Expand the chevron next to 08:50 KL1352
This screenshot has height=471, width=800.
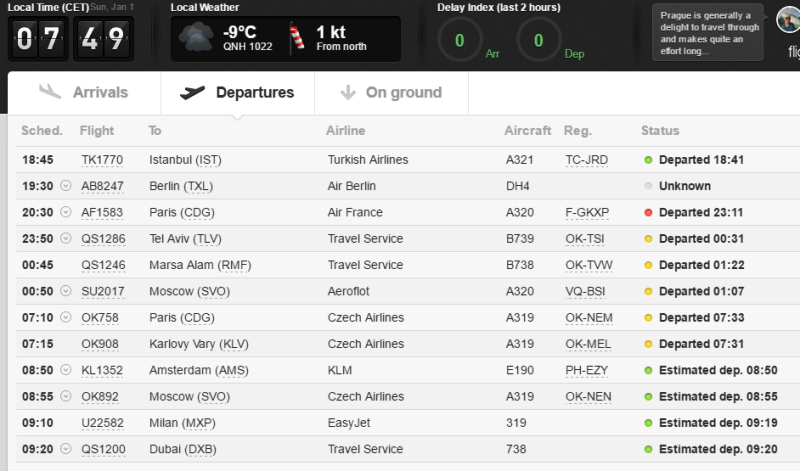pyautogui.click(x=66, y=370)
